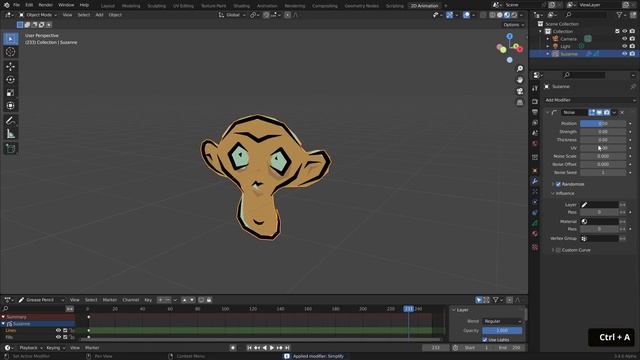640x360 pixels.
Task: Hide Light in outliner with eye icon
Action: [624, 46]
